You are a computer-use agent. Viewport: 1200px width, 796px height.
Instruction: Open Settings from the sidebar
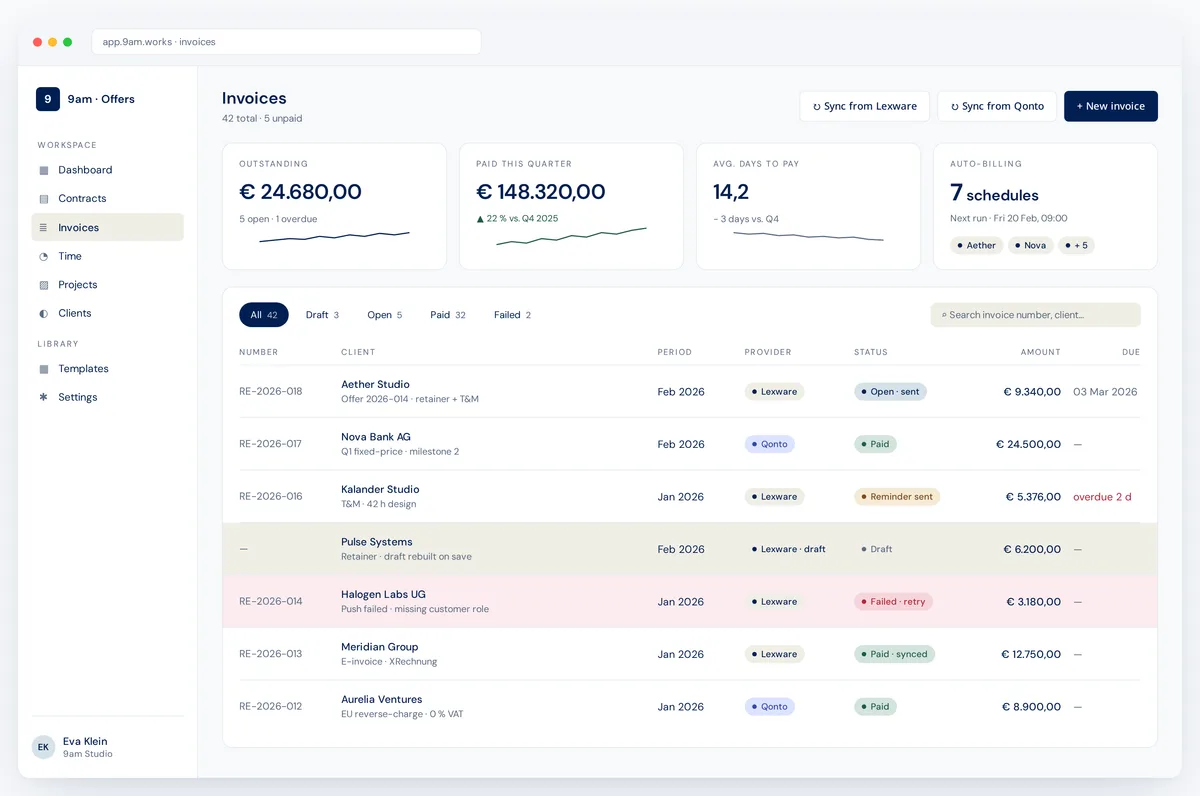107,397
